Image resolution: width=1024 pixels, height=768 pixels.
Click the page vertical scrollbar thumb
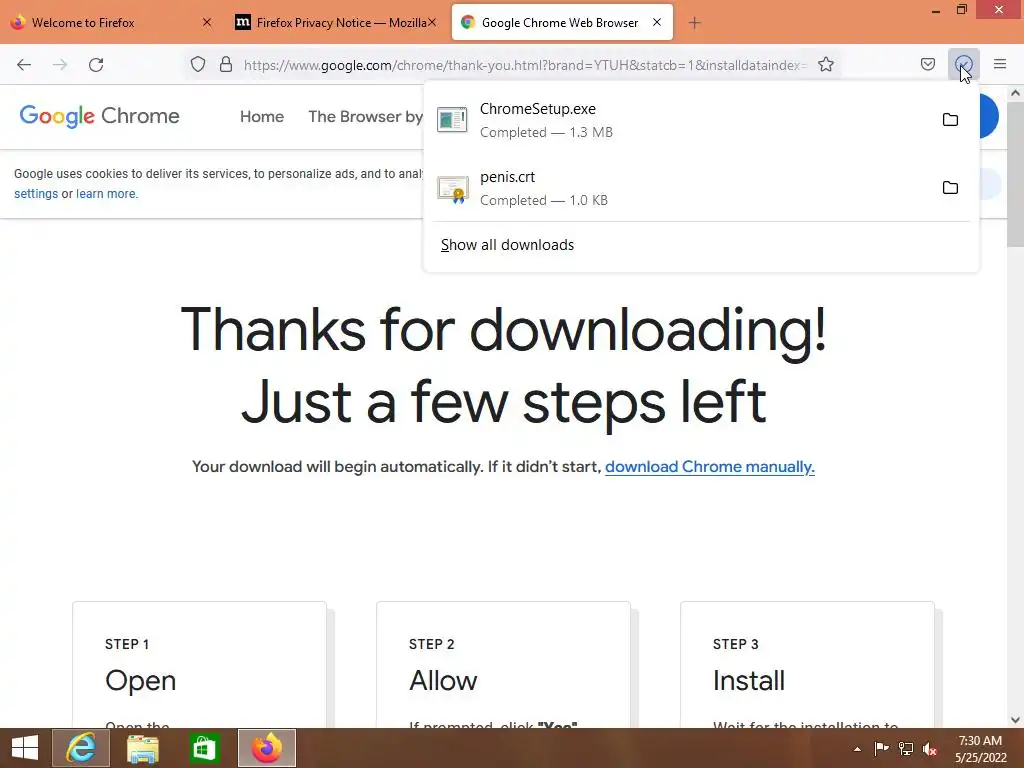1015,173
